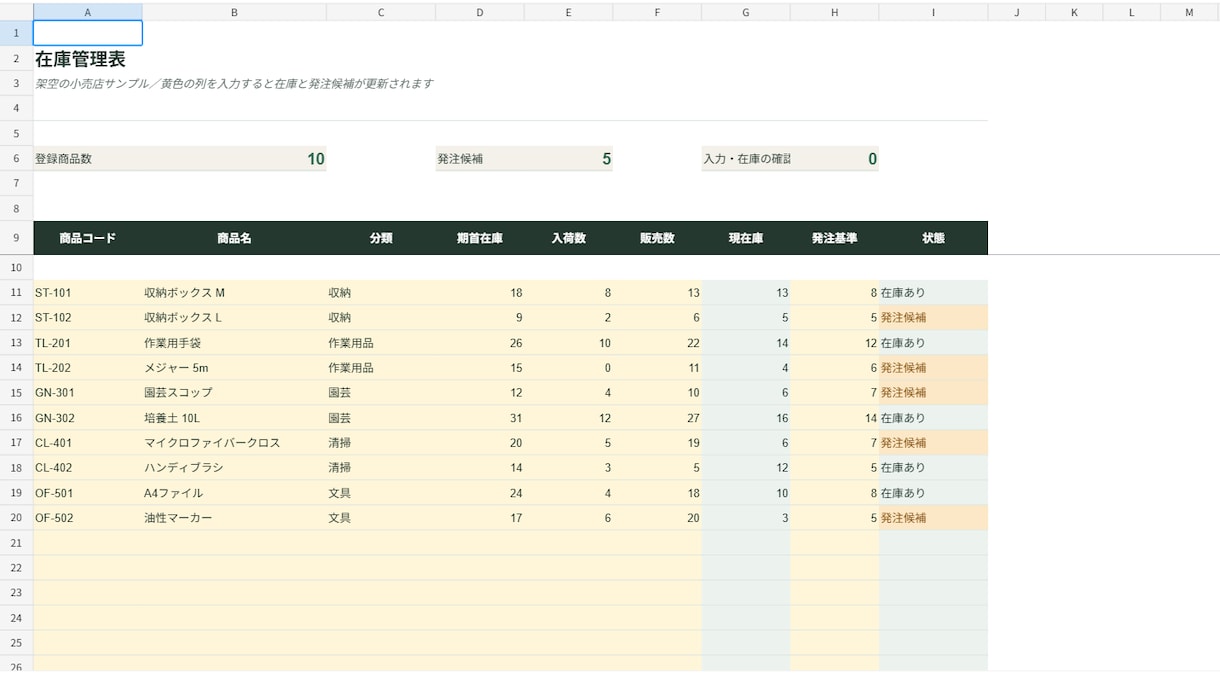Select row 20 header
1220x673 pixels.
[x=16, y=518]
